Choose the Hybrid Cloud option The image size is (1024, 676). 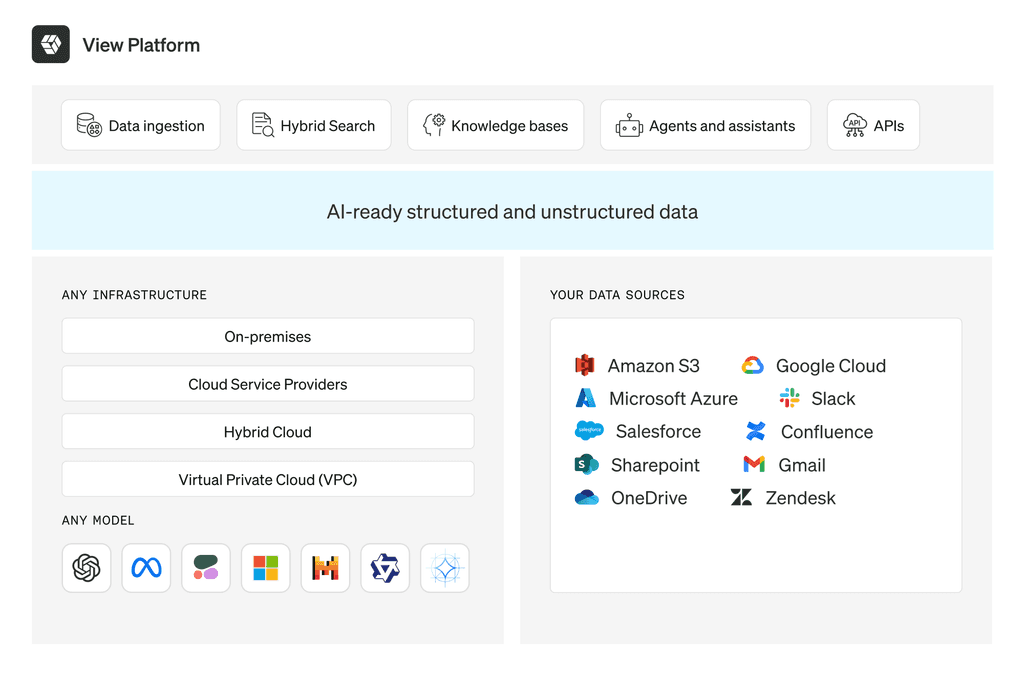[x=268, y=432]
